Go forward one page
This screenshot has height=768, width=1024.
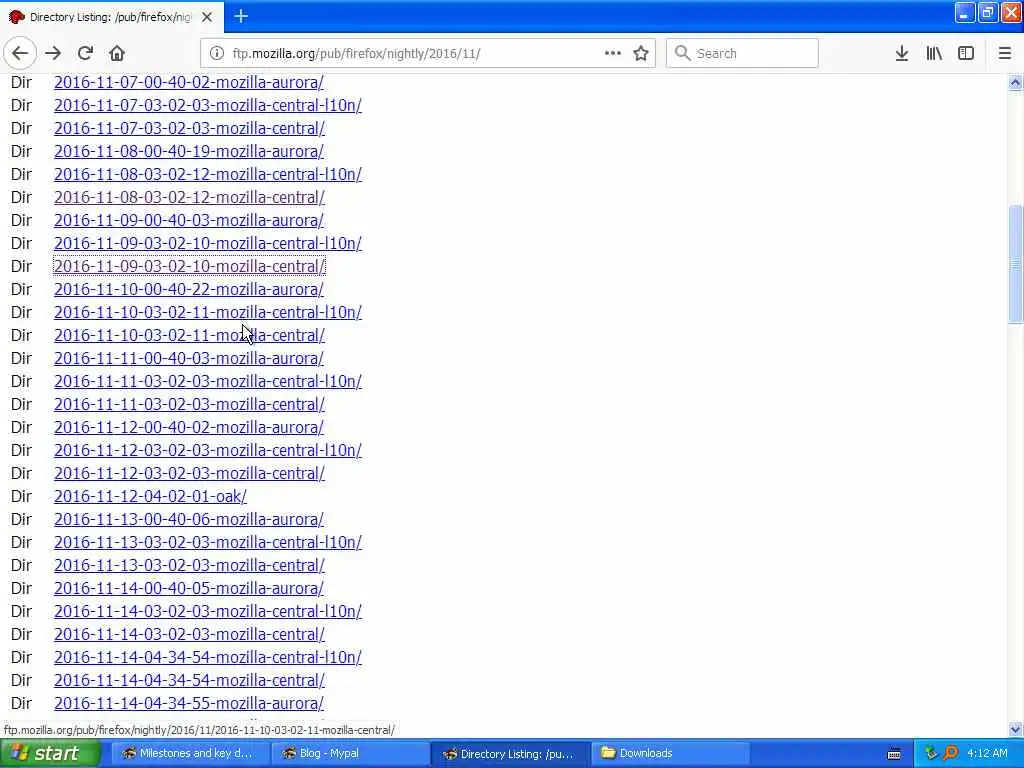click(x=53, y=54)
